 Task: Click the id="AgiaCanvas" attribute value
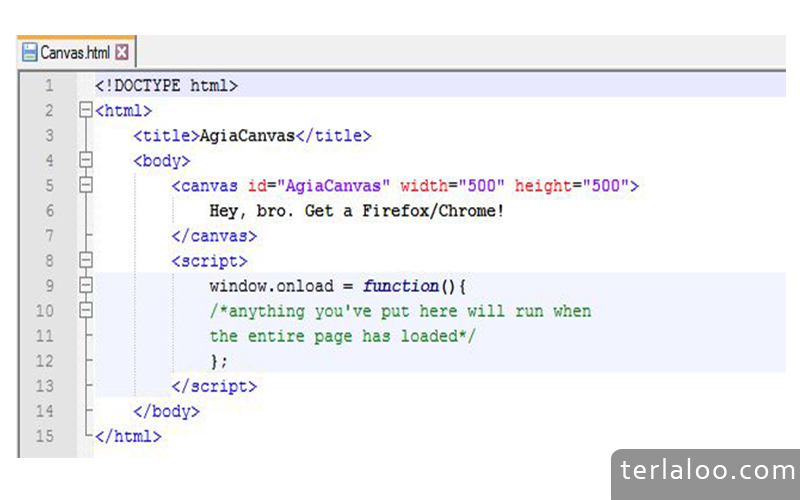[333, 186]
